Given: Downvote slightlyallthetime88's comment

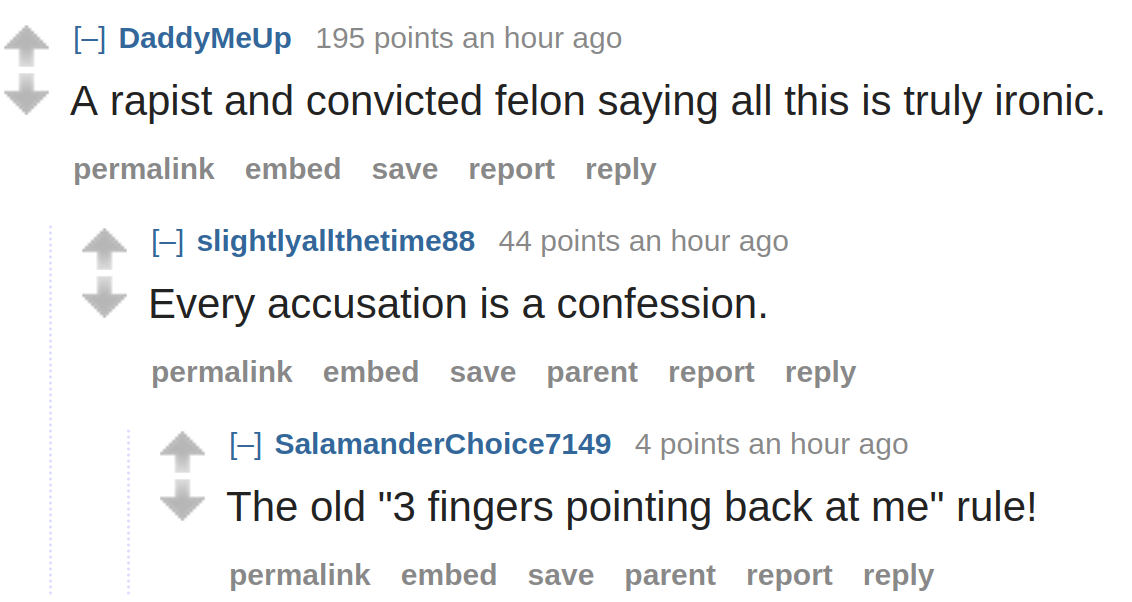Looking at the screenshot, I should point(104,297).
